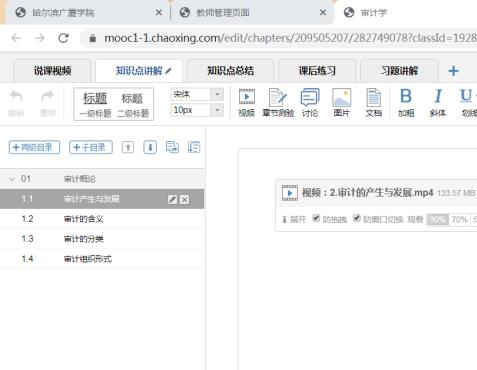Switch to the 知识点总结 tab
The width and height of the screenshot is (477, 370).
coord(230,71)
